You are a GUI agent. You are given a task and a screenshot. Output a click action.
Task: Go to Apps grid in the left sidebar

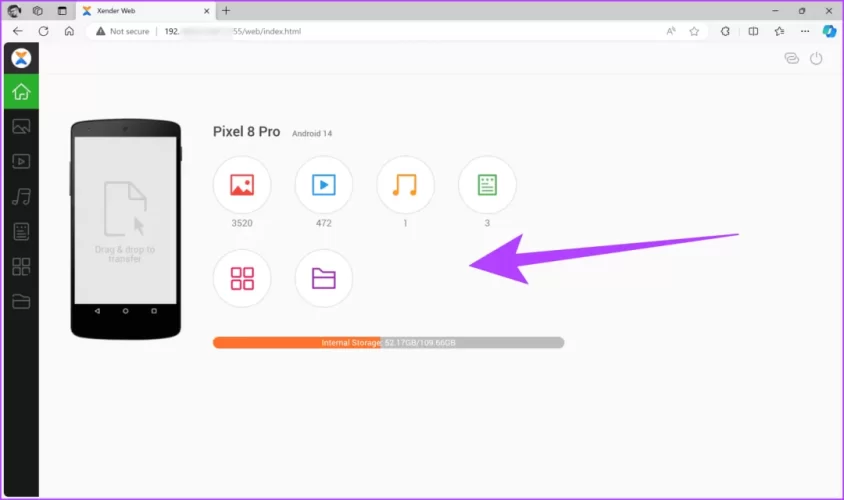pos(20,266)
